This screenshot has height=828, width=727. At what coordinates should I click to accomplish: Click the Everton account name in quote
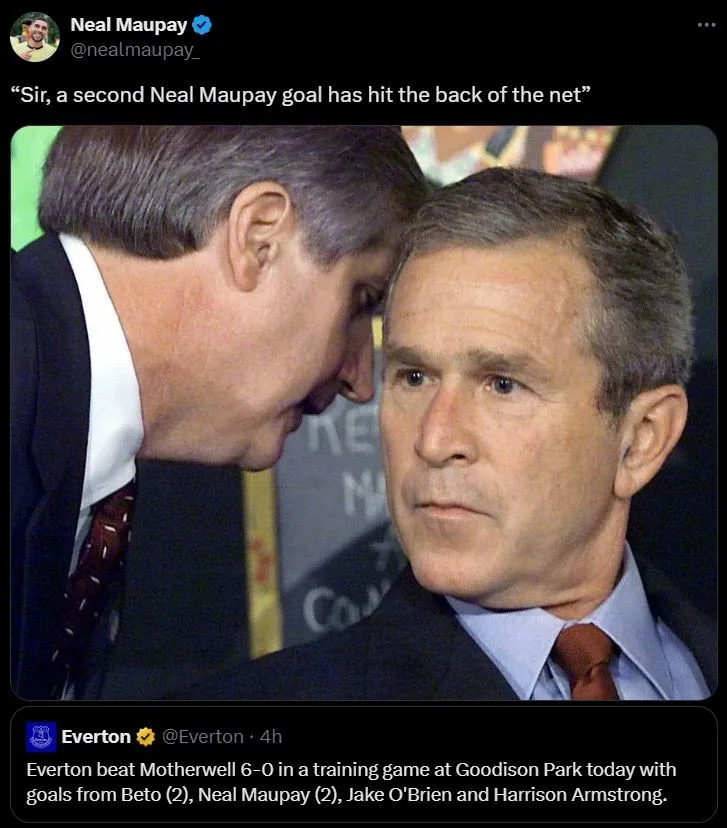click(x=96, y=737)
